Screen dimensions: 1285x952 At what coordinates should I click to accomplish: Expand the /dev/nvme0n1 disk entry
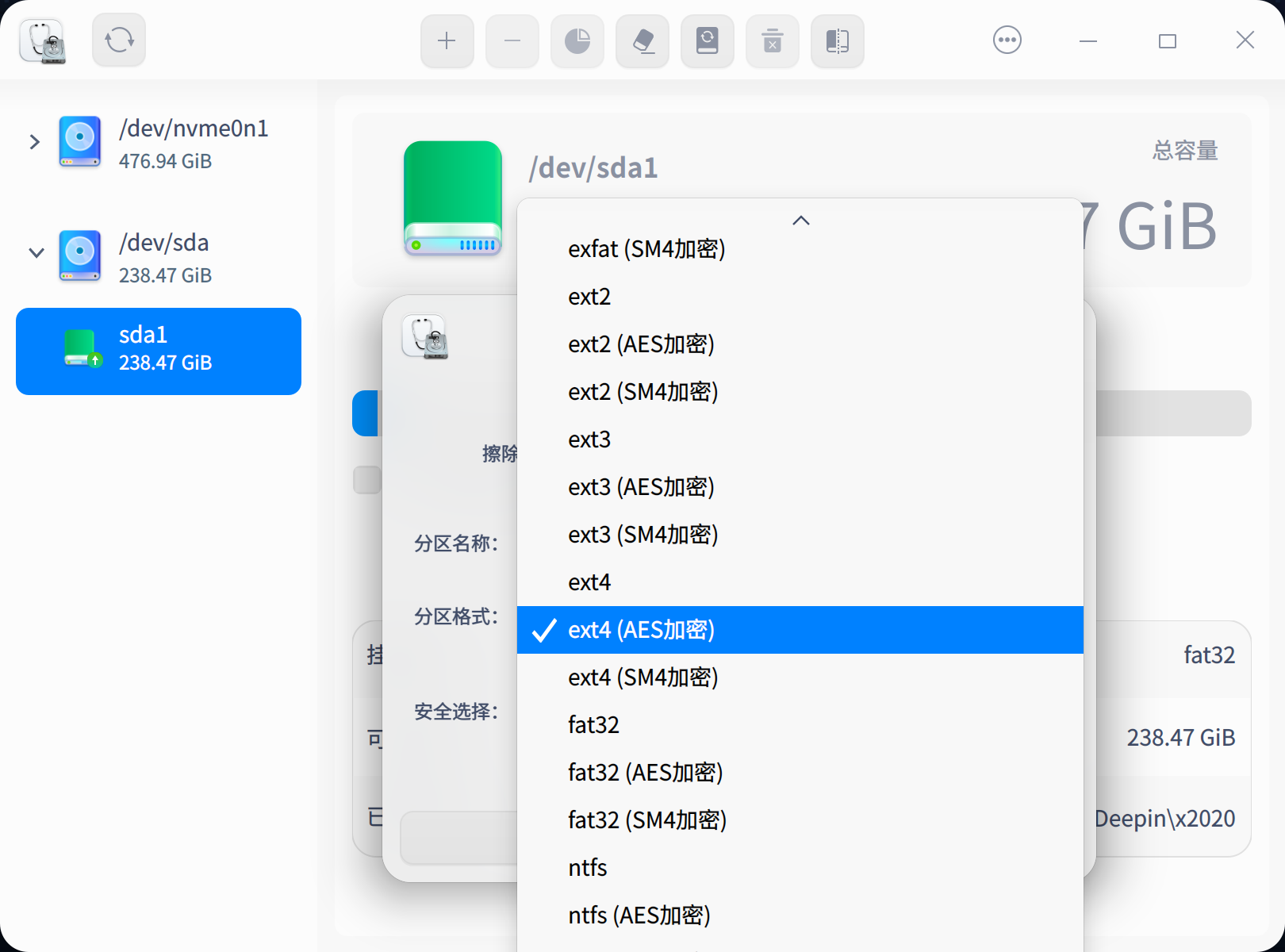pos(33,141)
